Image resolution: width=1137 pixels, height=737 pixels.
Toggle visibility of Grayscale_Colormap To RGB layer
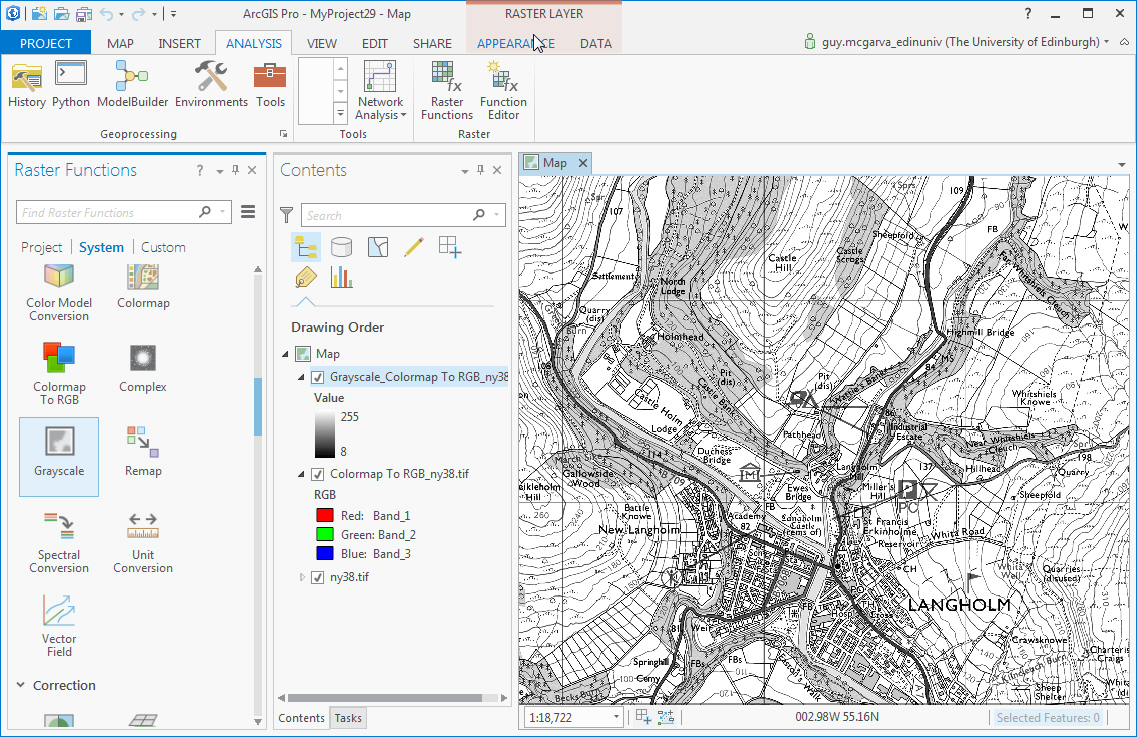tap(318, 377)
